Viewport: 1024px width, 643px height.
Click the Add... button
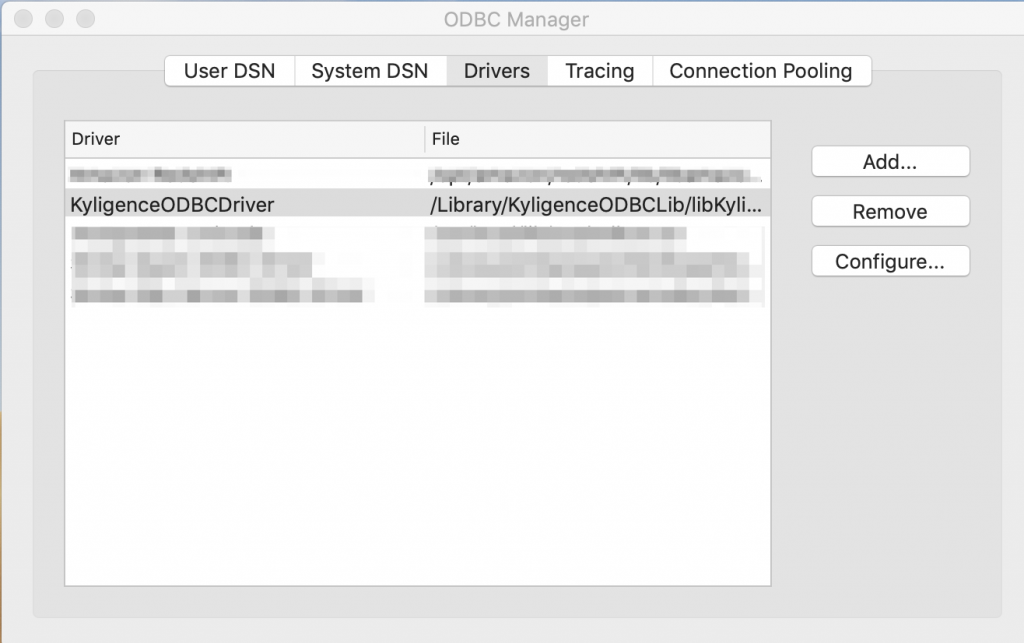point(889,161)
